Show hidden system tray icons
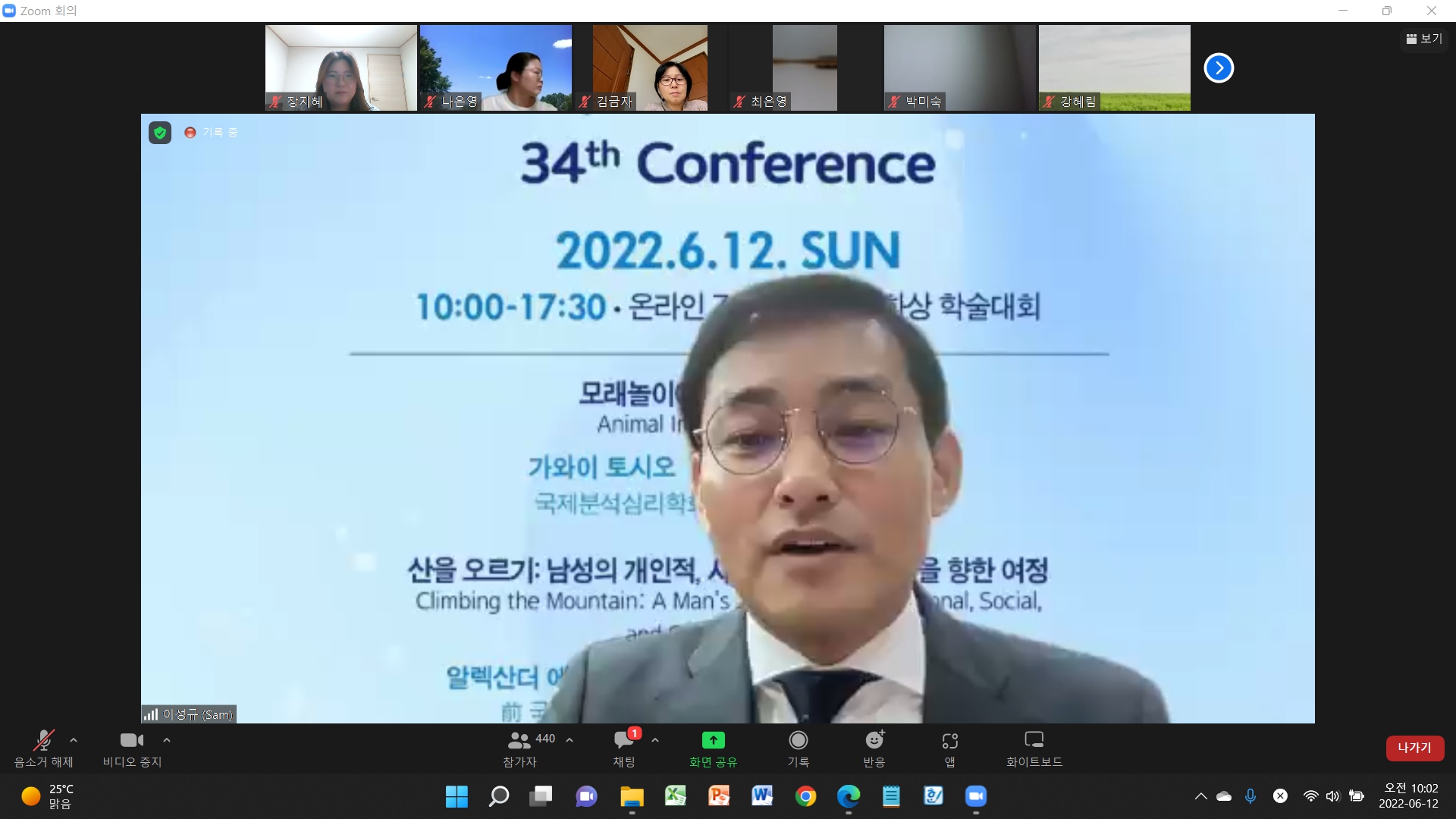The height and width of the screenshot is (819, 1456). point(1201,796)
